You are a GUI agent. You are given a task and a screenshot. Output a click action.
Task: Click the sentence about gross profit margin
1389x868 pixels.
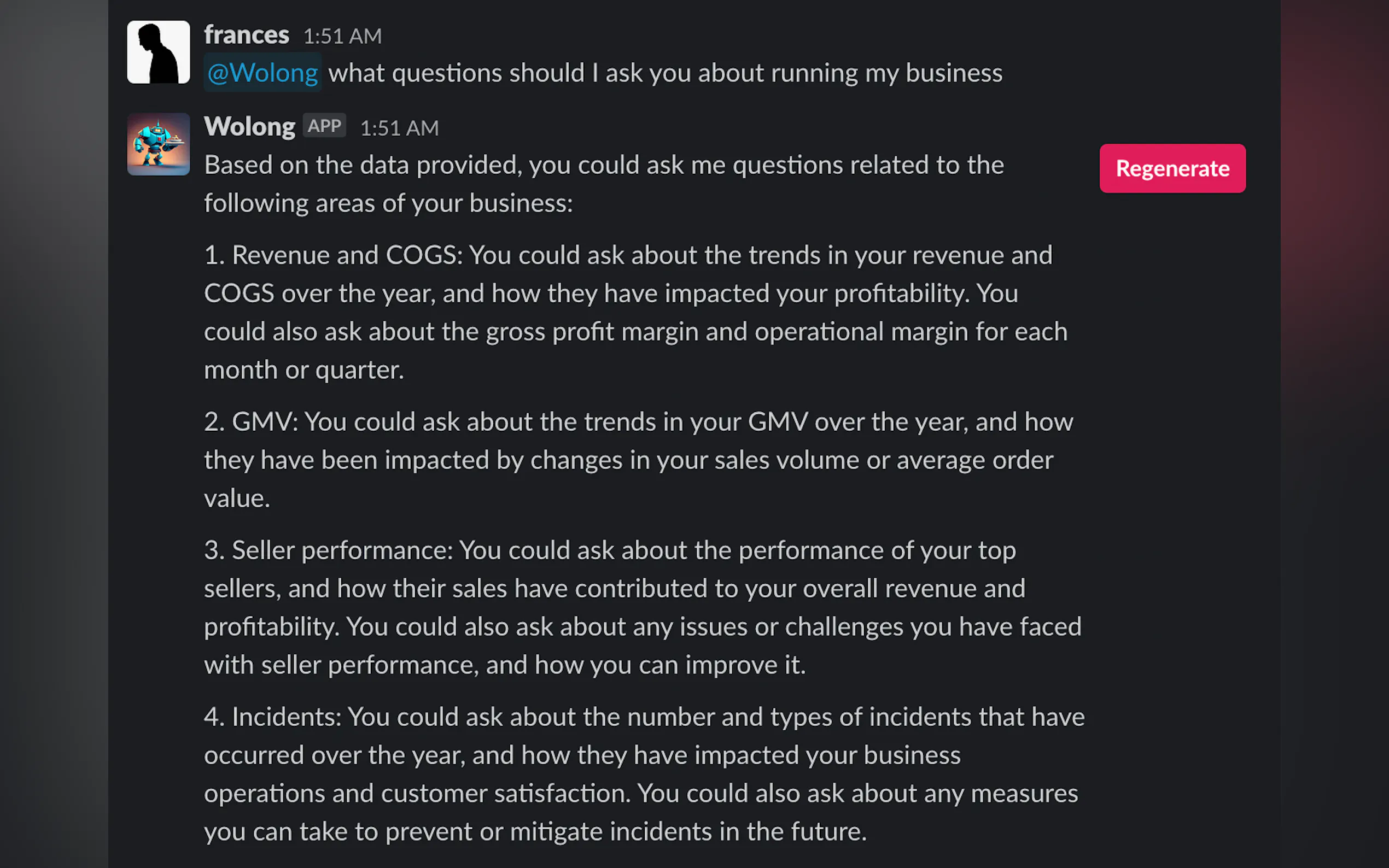[x=635, y=332]
